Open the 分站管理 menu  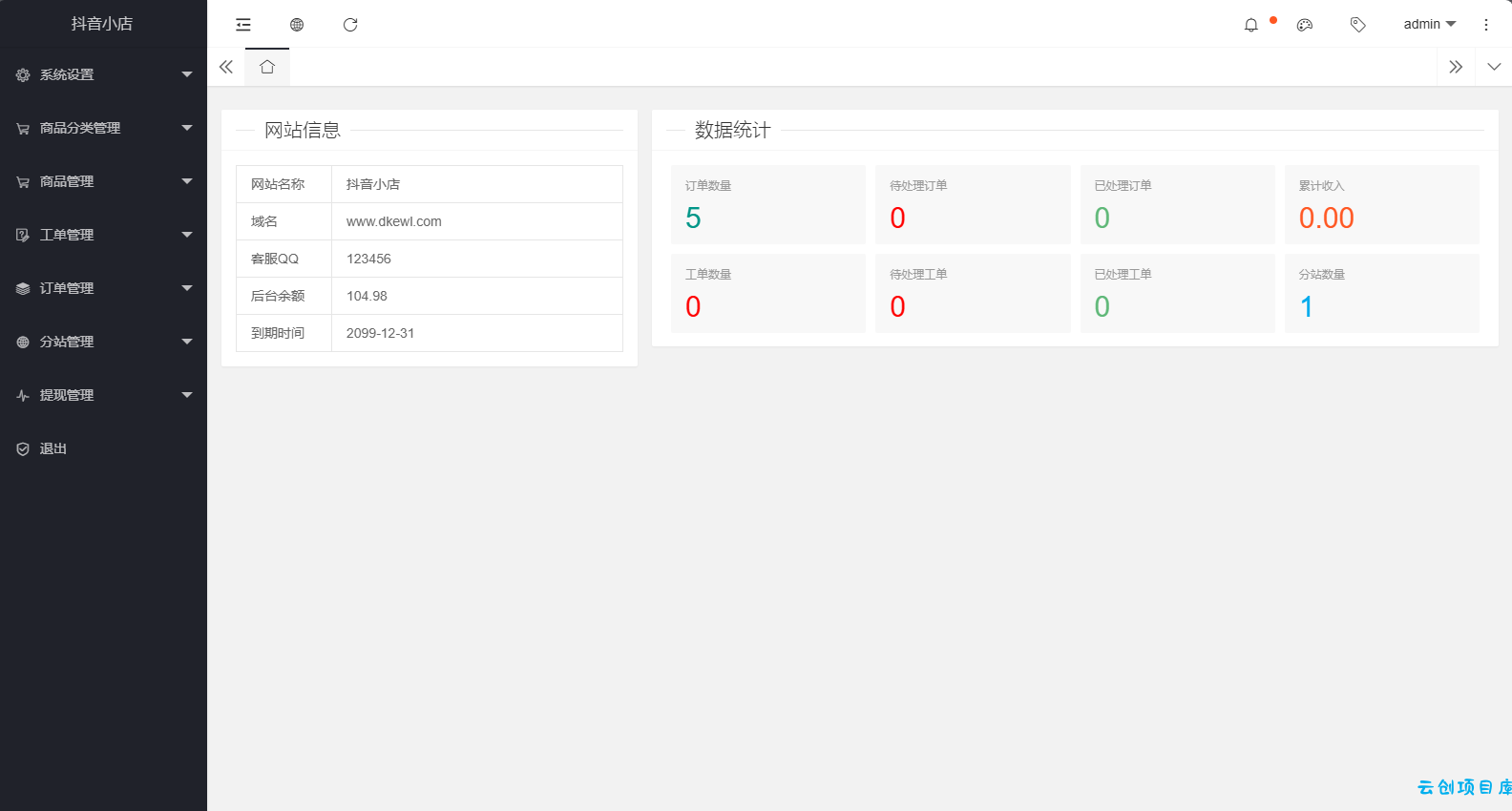tap(103, 342)
